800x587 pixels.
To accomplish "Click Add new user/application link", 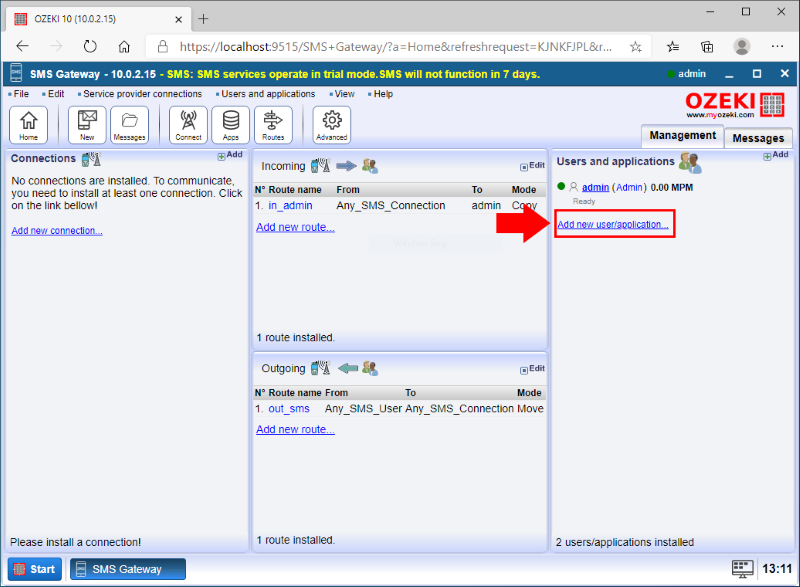I will point(613,224).
